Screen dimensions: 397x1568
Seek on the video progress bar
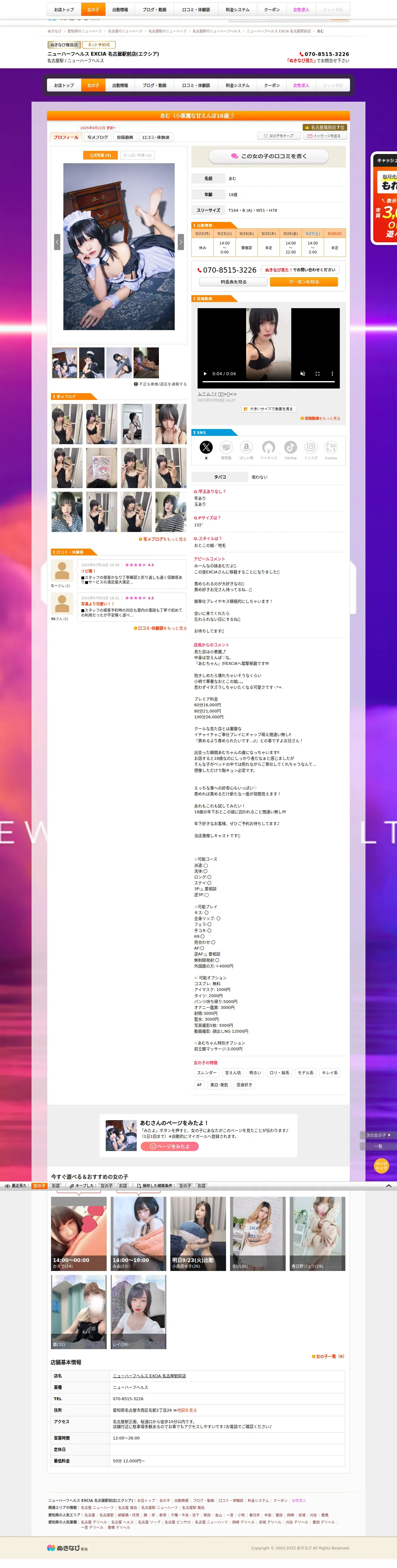(x=268, y=382)
